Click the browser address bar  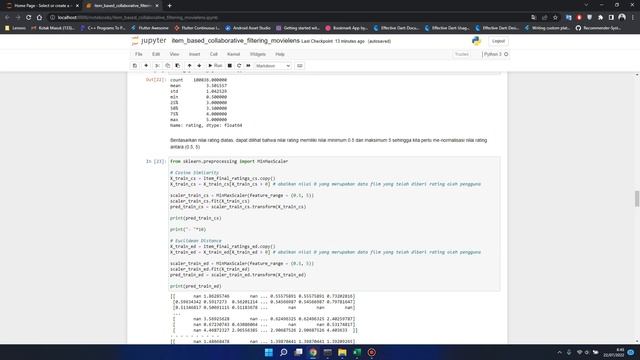click(x=286, y=18)
